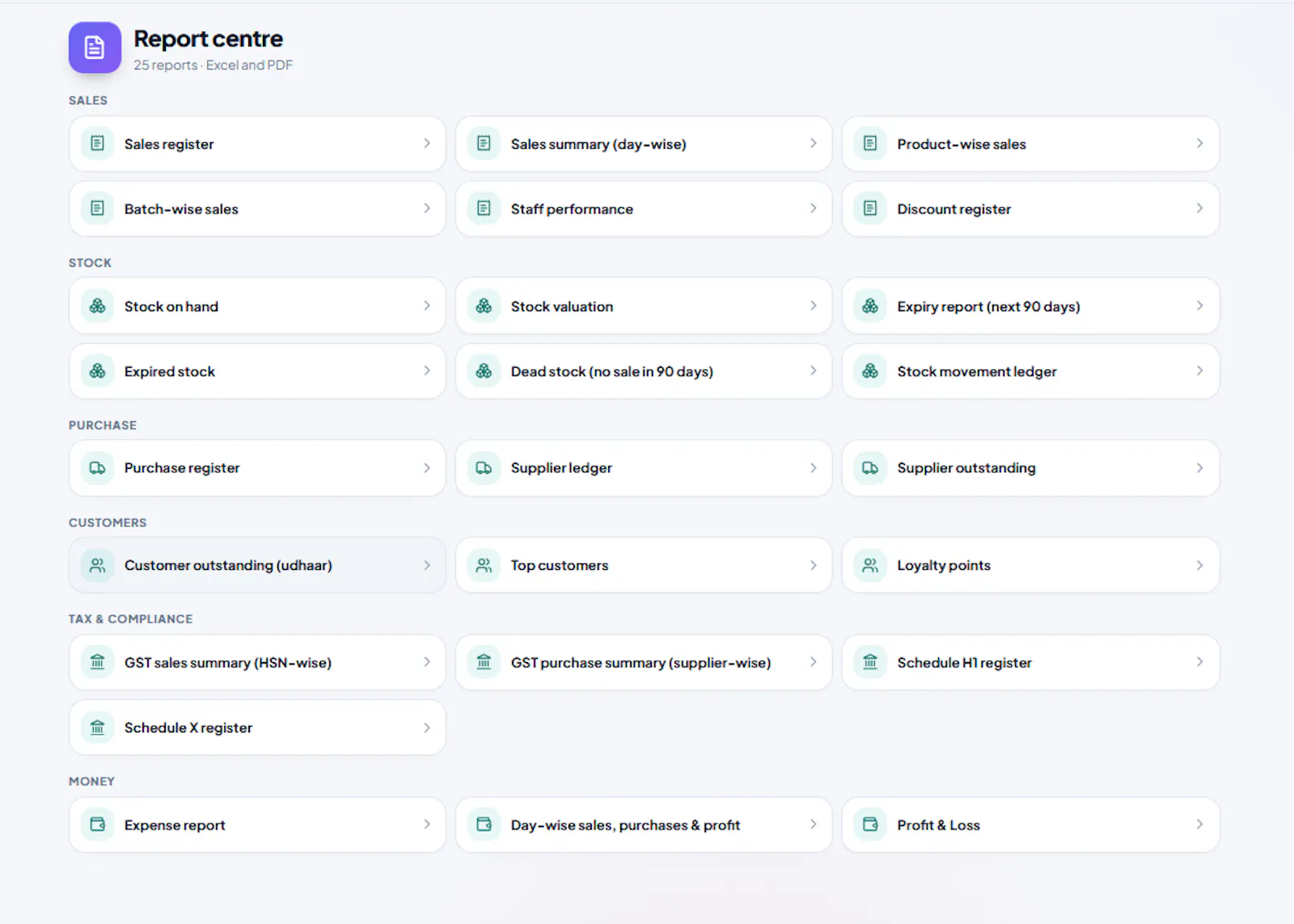Viewport: 1294px width, 924px height.
Task: Click the Discount register document icon
Action: (870, 209)
